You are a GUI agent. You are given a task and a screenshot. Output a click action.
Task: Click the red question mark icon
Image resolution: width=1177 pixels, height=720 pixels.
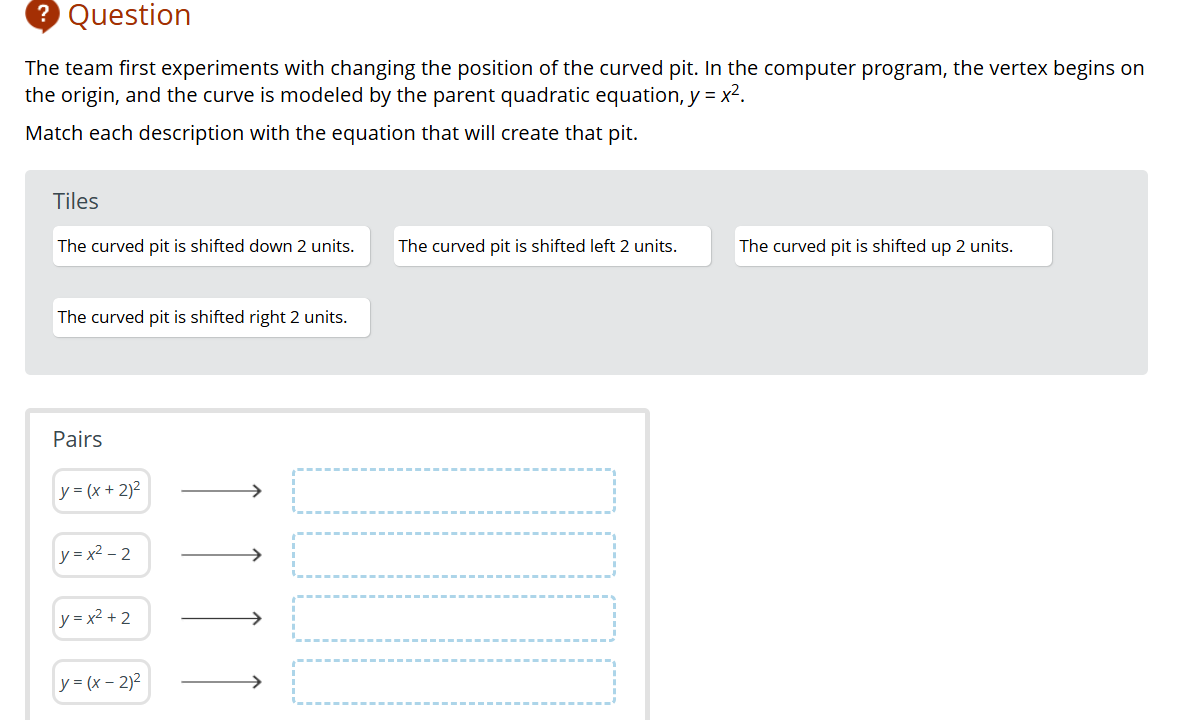(x=43, y=13)
